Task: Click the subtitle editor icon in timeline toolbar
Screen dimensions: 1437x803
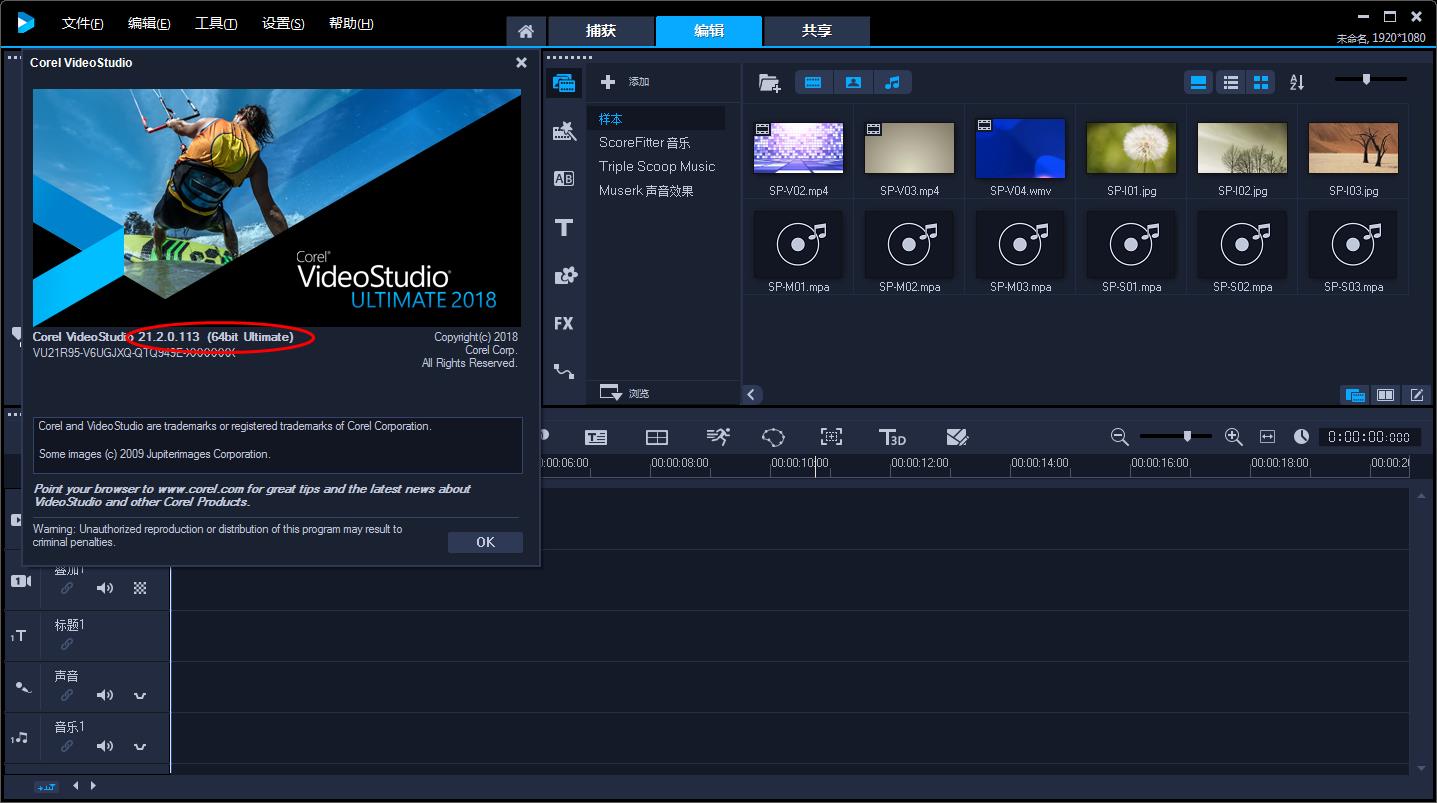Action: pos(596,437)
